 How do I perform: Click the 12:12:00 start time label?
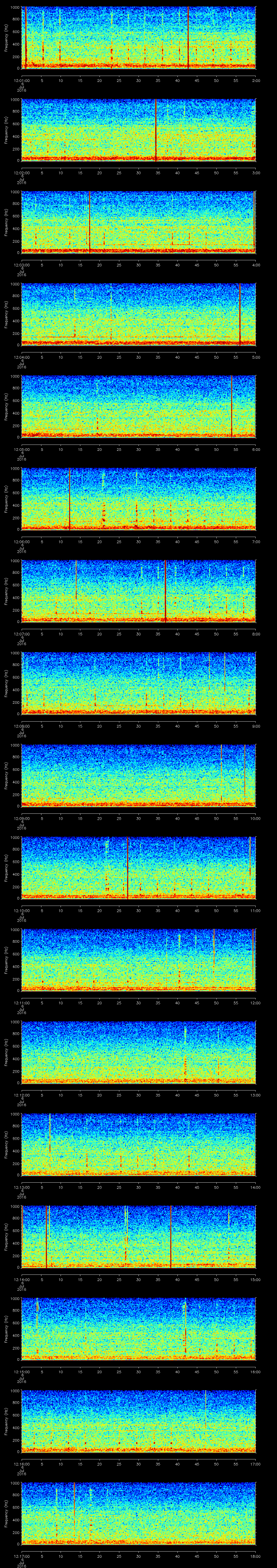21,1095
